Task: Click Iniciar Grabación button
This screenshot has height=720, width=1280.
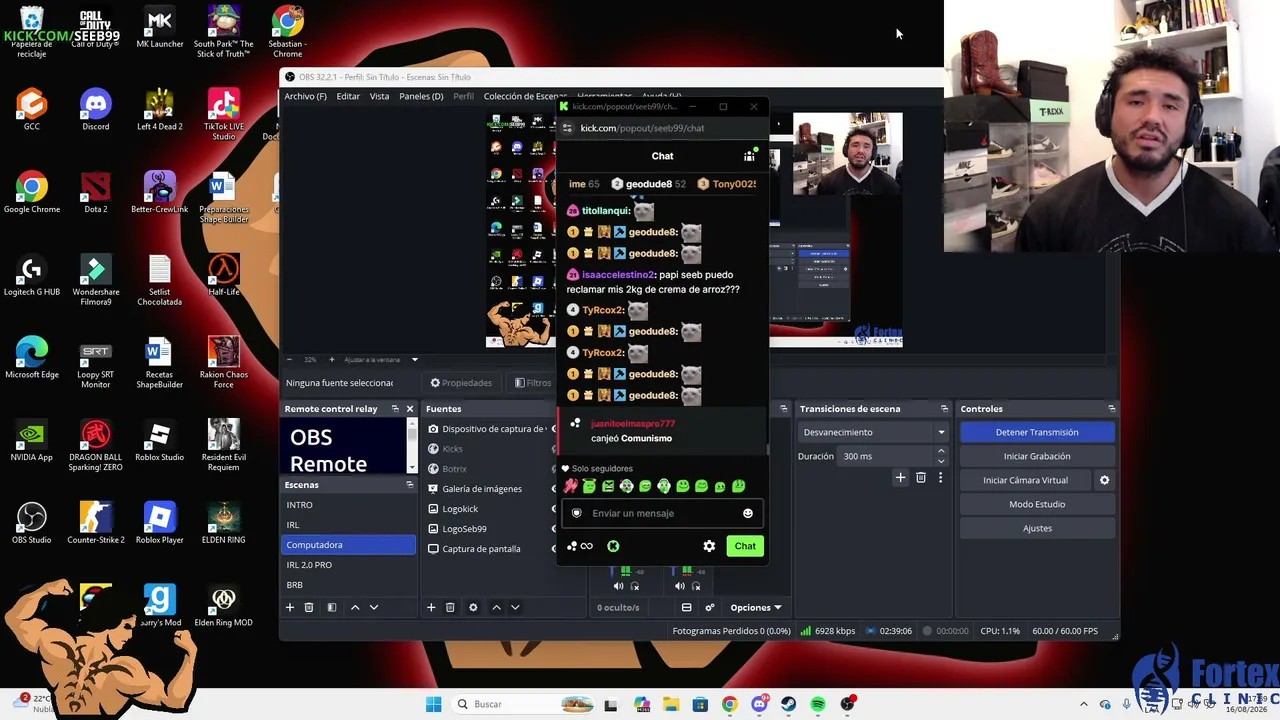Action: [x=1037, y=456]
